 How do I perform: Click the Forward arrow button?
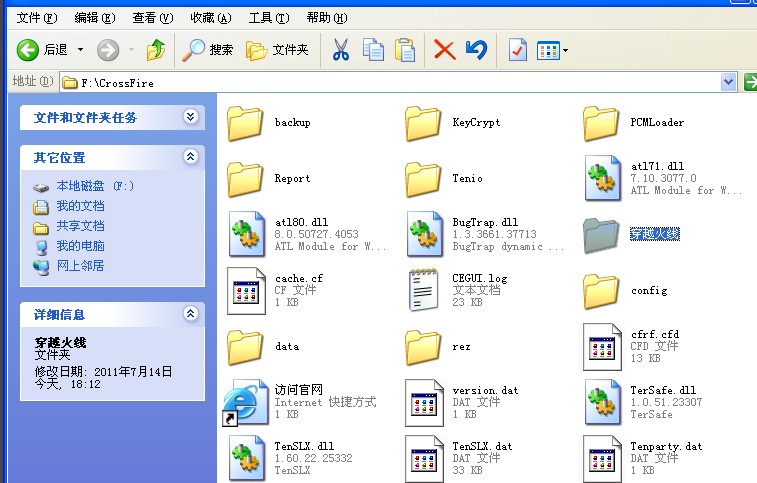click(x=108, y=50)
